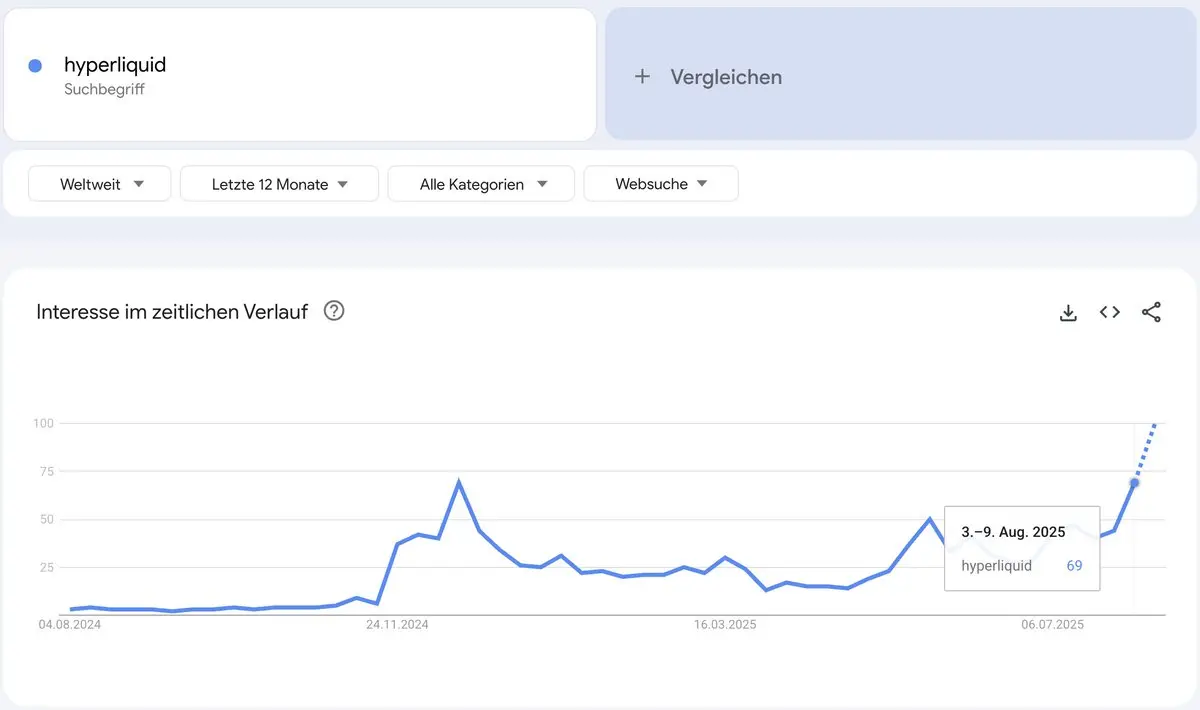Open the embed code icon

pos(1110,312)
